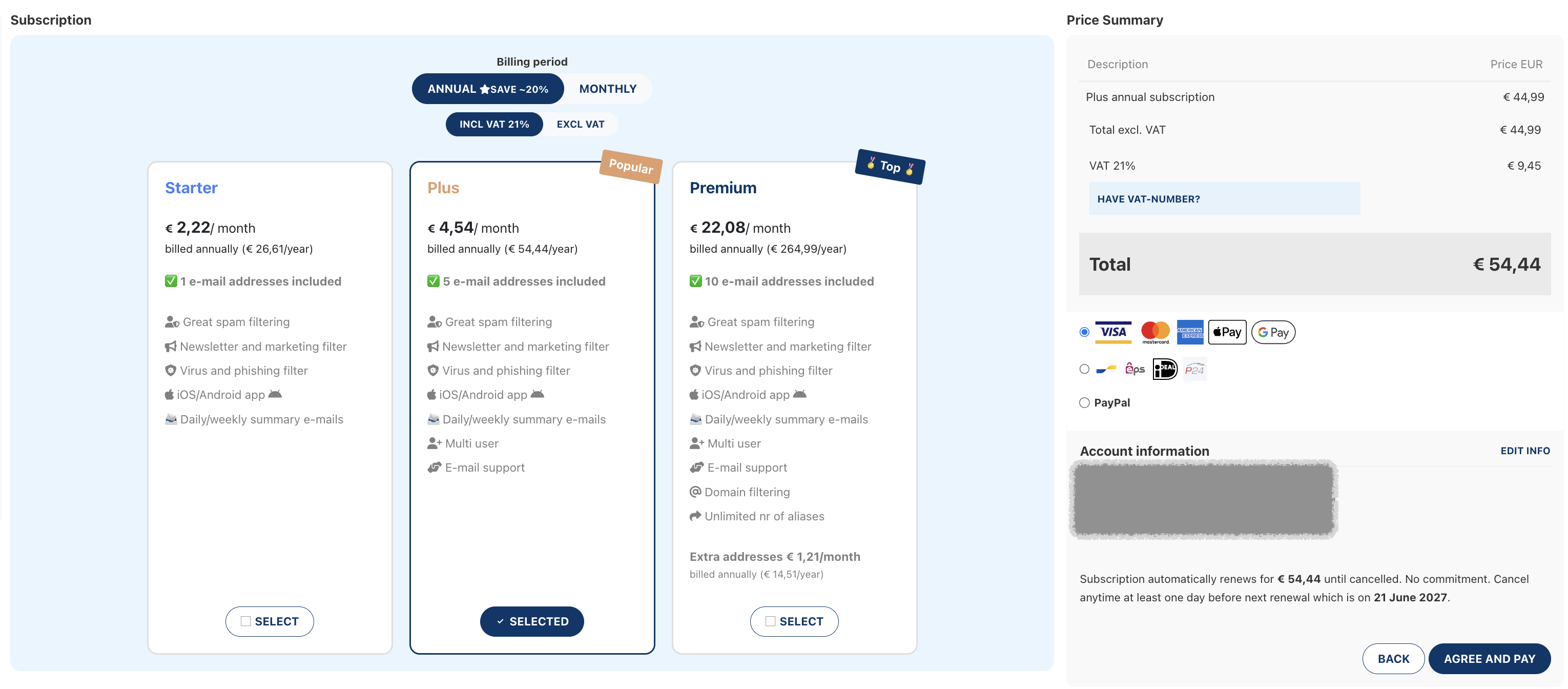
Task: Click the spam filtering icon in Premium
Action: pyautogui.click(x=696, y=322)
